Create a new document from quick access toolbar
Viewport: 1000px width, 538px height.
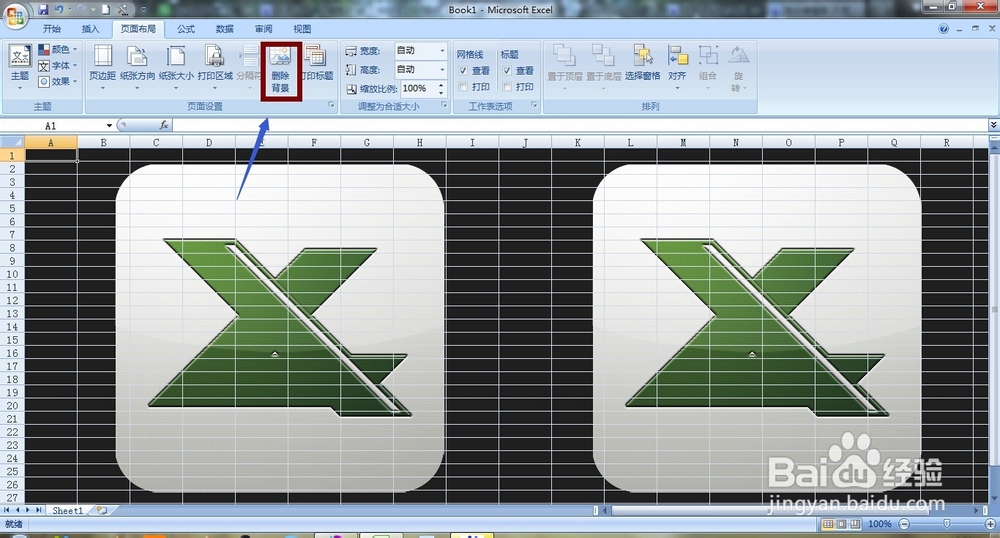(106, 10)
